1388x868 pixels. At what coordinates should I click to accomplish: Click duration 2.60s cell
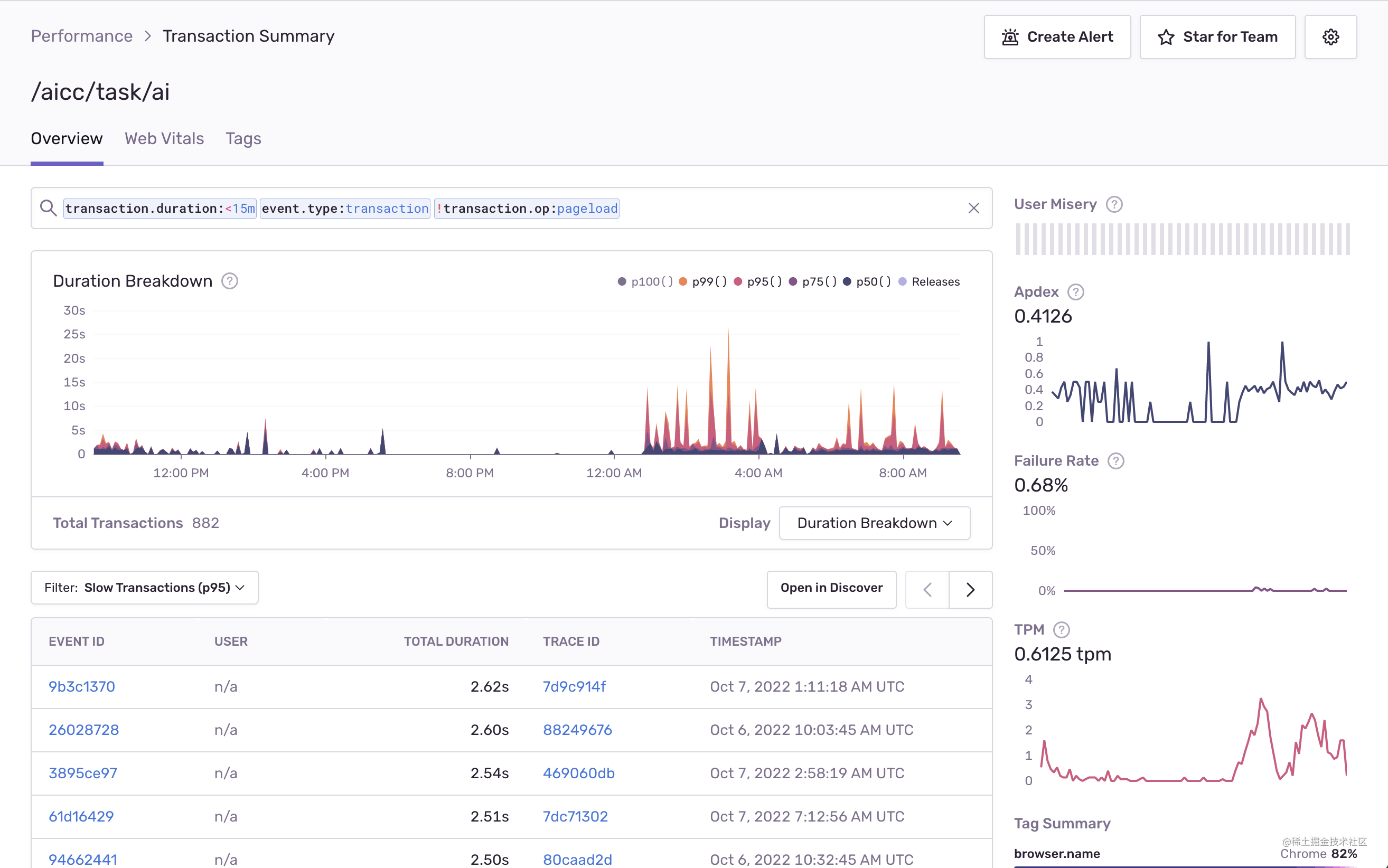click(x=489, y=729)
